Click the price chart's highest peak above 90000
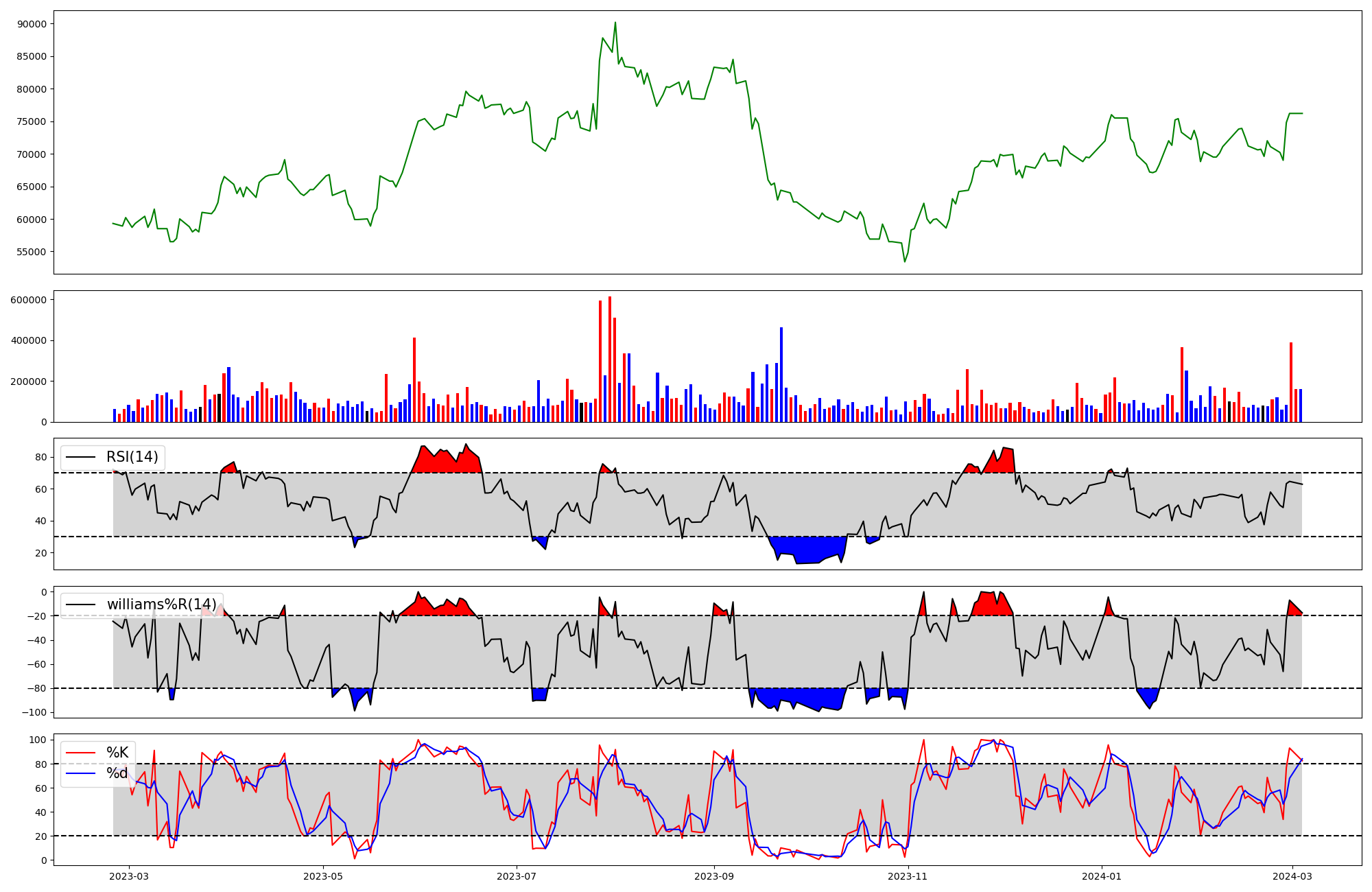1372x892 pixels. point(615,23)
